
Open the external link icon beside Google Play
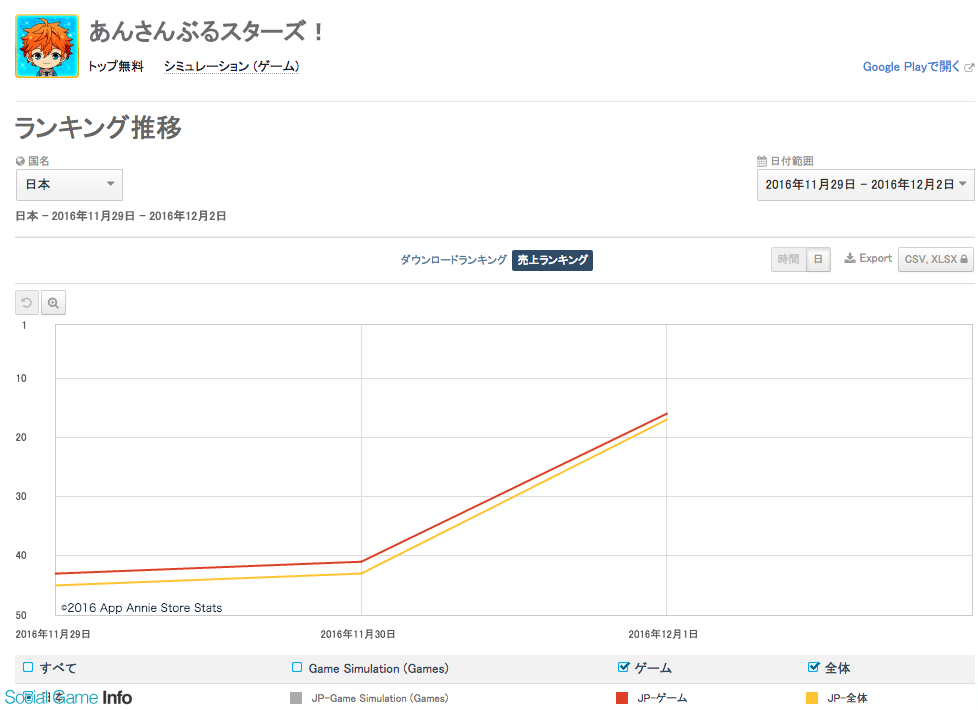[969, 67]
